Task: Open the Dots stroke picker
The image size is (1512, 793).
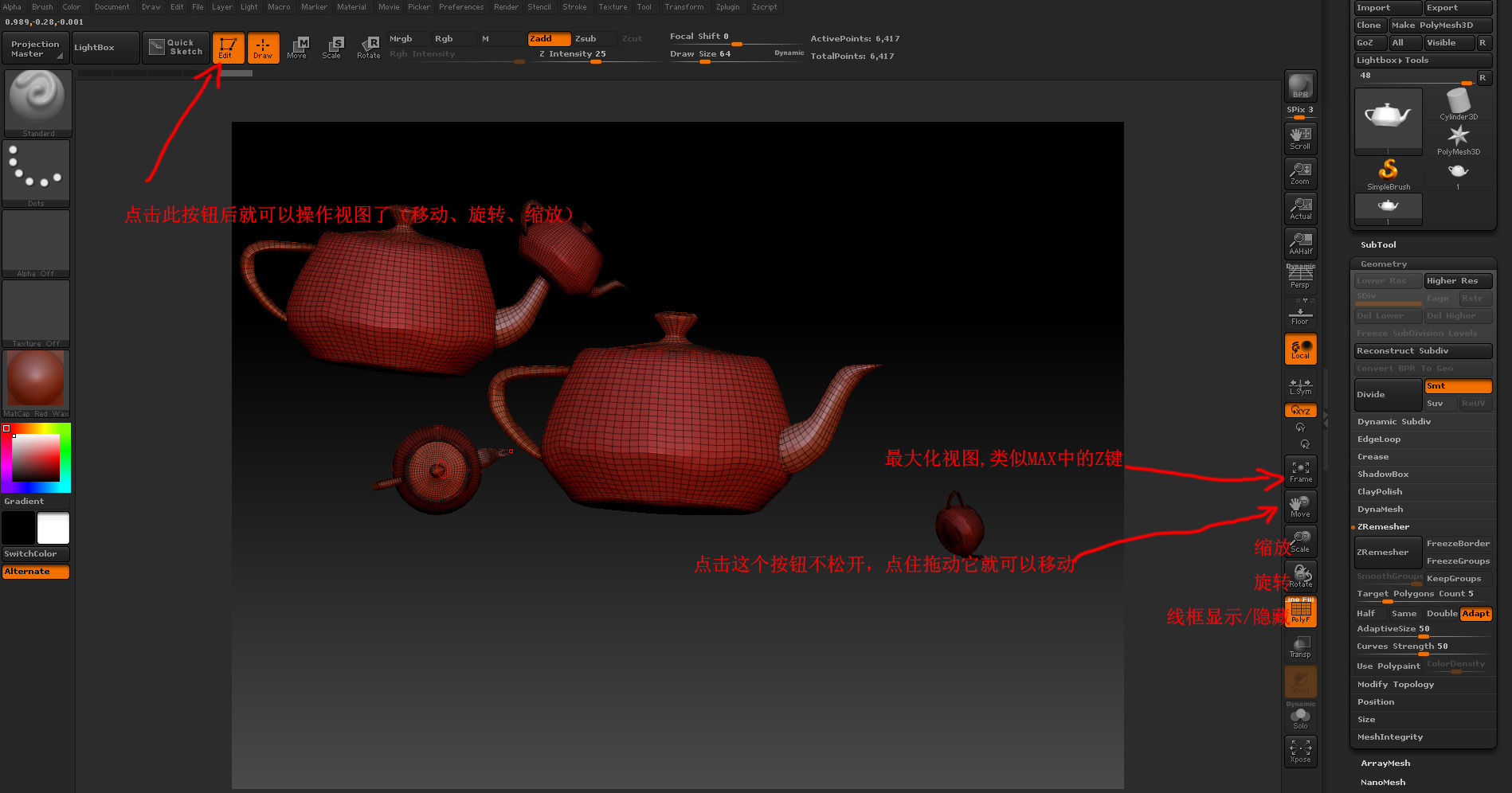Action: click(36, 174)
